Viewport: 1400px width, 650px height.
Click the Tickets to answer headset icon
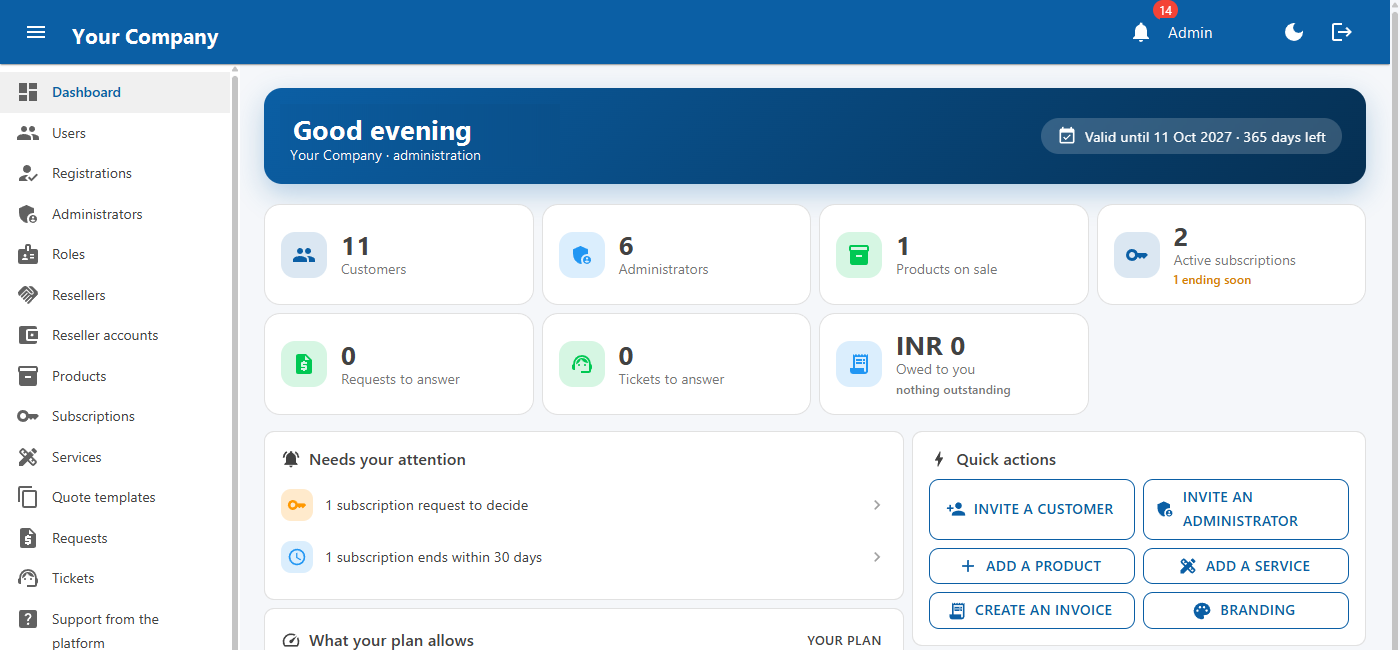pyautogui.click(x=582, y=364)
